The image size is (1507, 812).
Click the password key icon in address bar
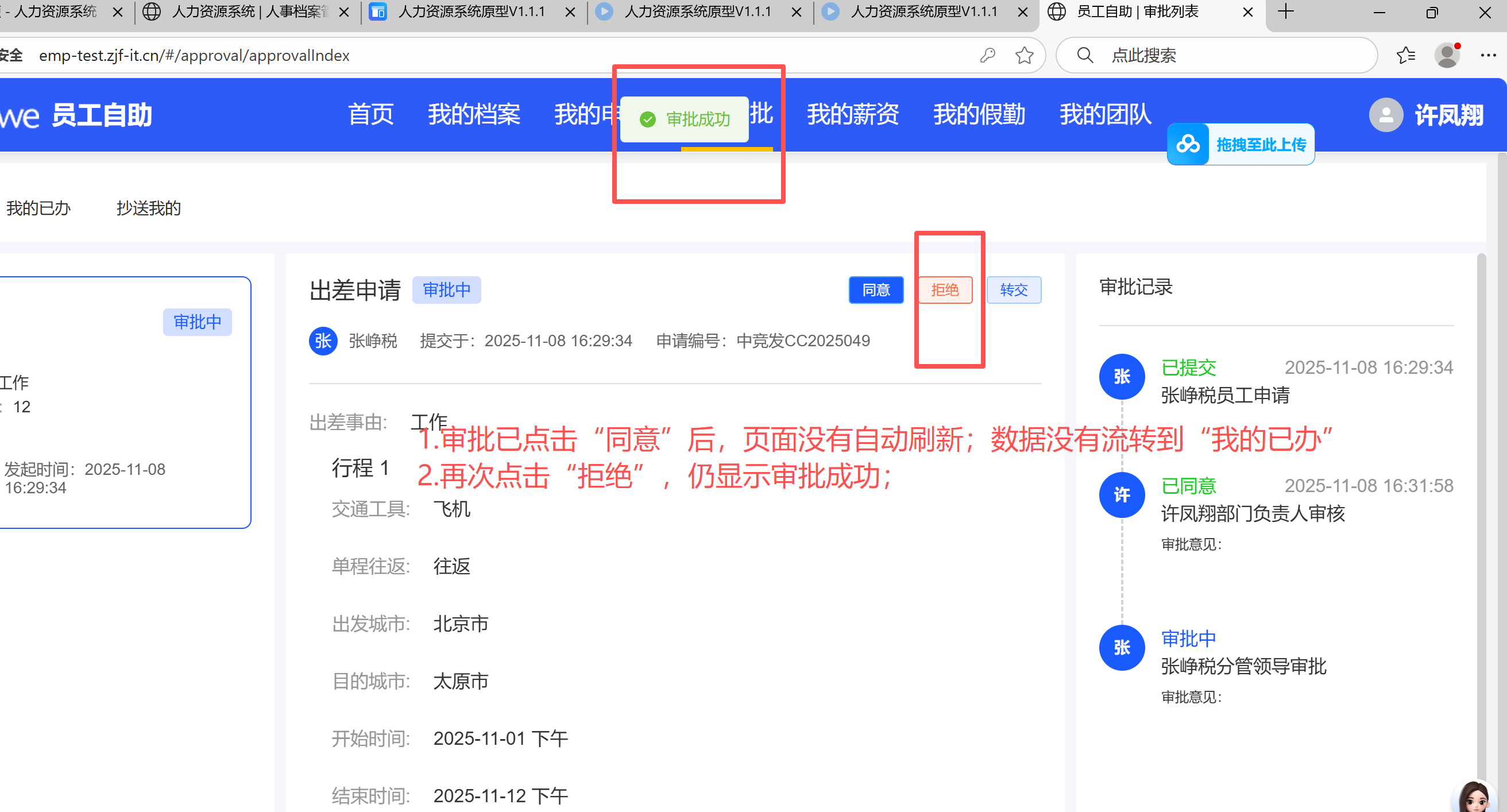(987, 56)
